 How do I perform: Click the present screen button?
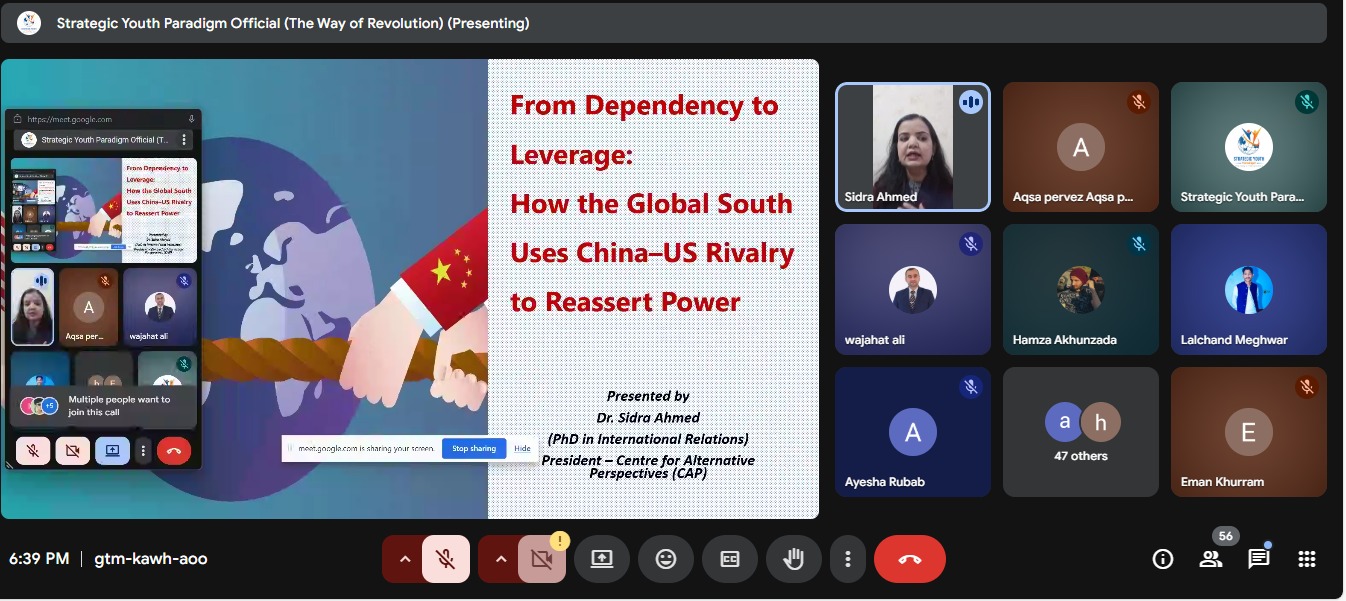point(602,559)
